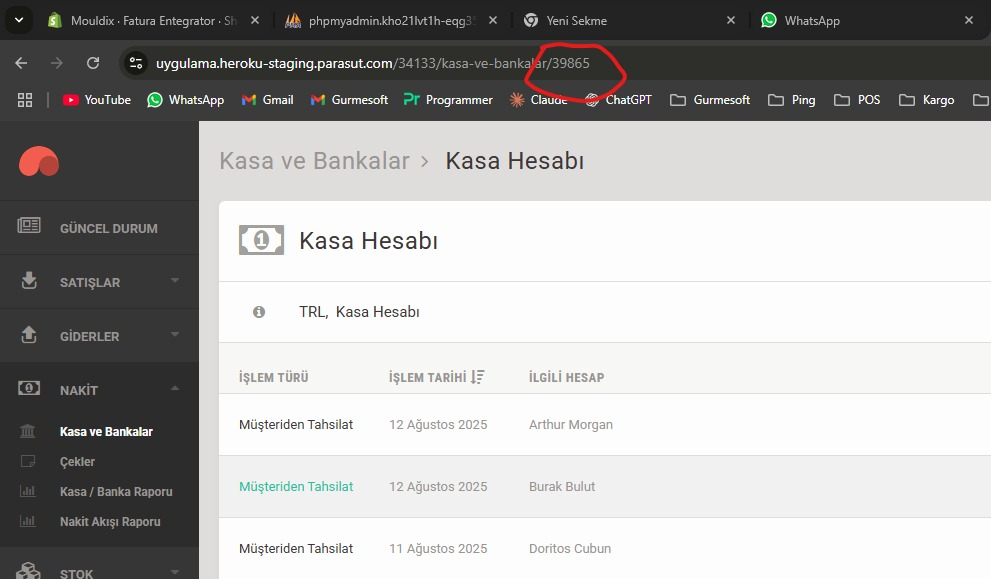This screenshot has width=991, height=579.
Task: Switch to the WhatsApp browser tab
Action: (x=810, y=20)
